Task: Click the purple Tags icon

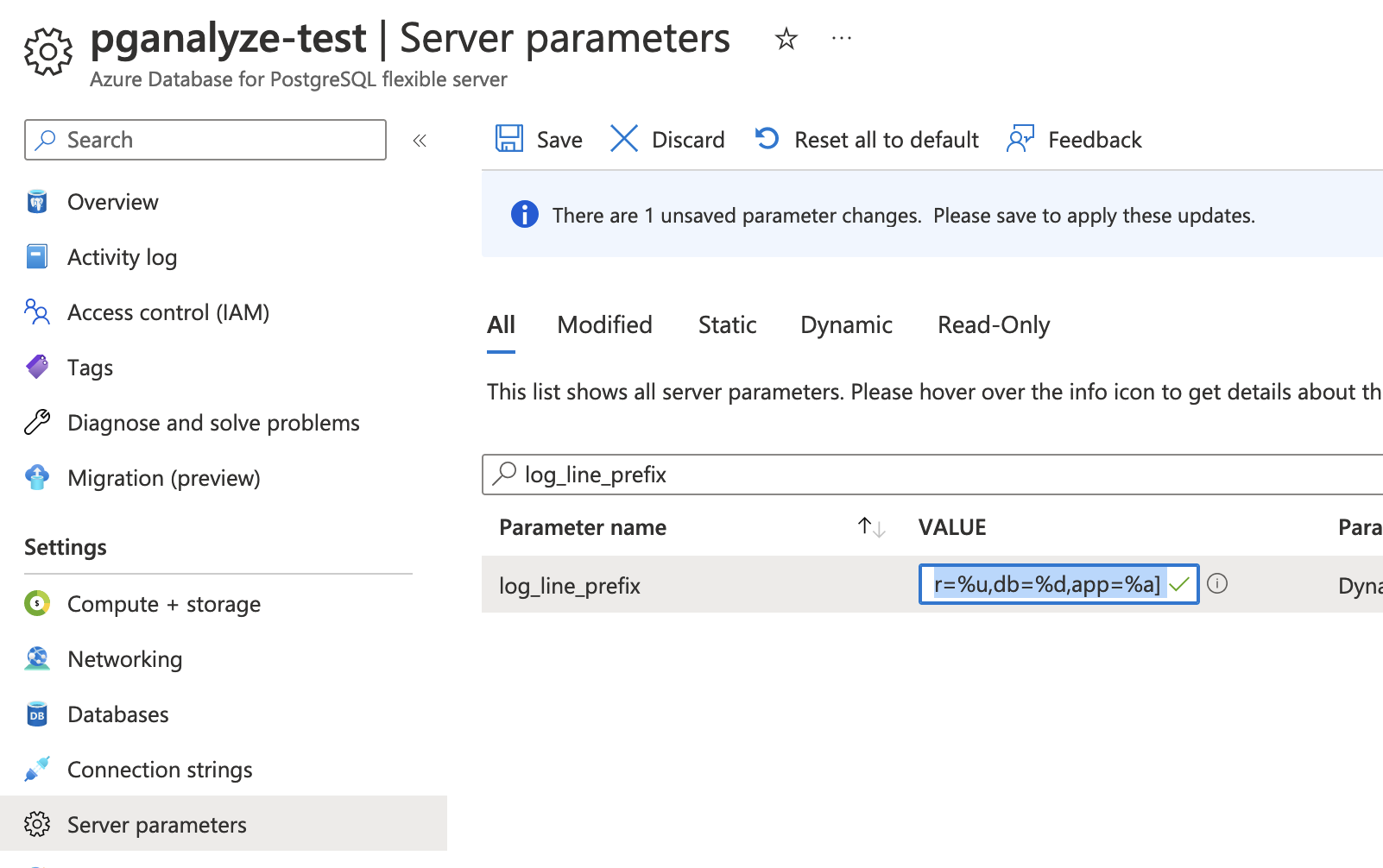Action: click(x=37, y=367)
